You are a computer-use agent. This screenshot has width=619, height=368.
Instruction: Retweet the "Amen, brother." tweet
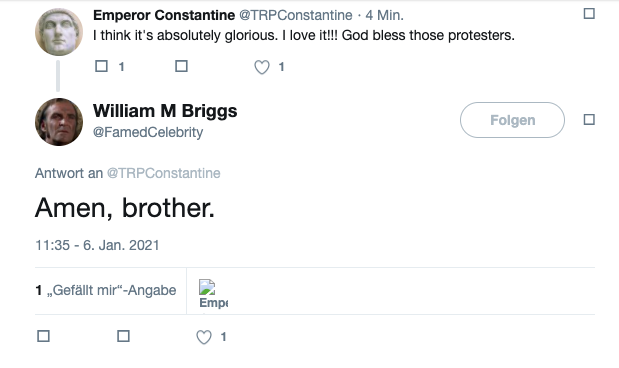[x=124, y=336]
